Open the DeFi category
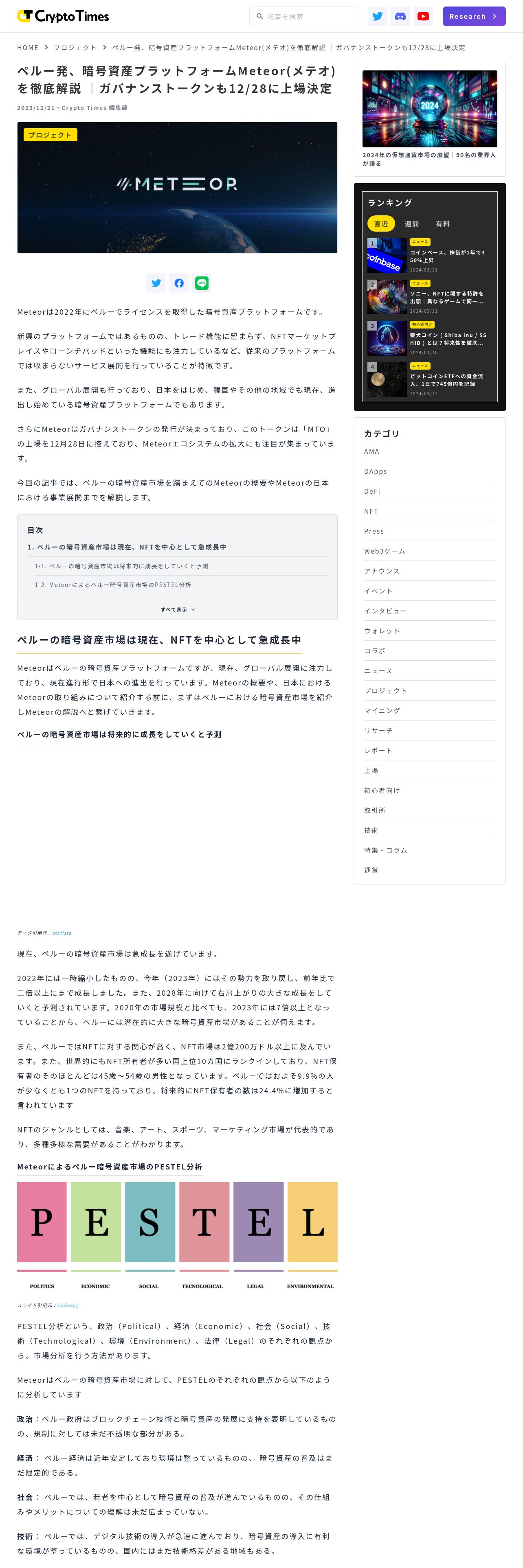This screenshot has height=1568, width=523. 430,492
